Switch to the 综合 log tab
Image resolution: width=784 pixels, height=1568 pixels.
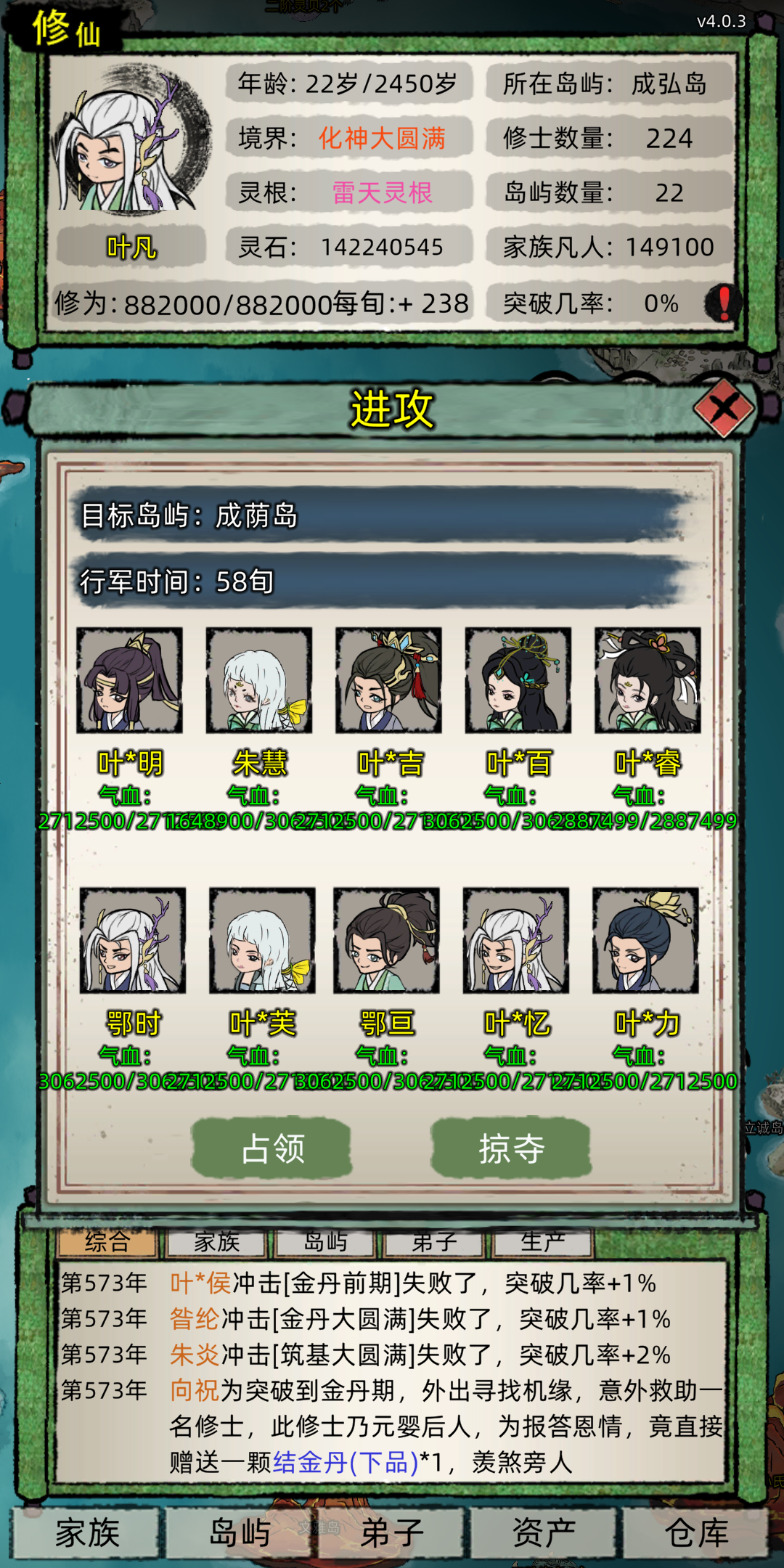pos(107,1242)
